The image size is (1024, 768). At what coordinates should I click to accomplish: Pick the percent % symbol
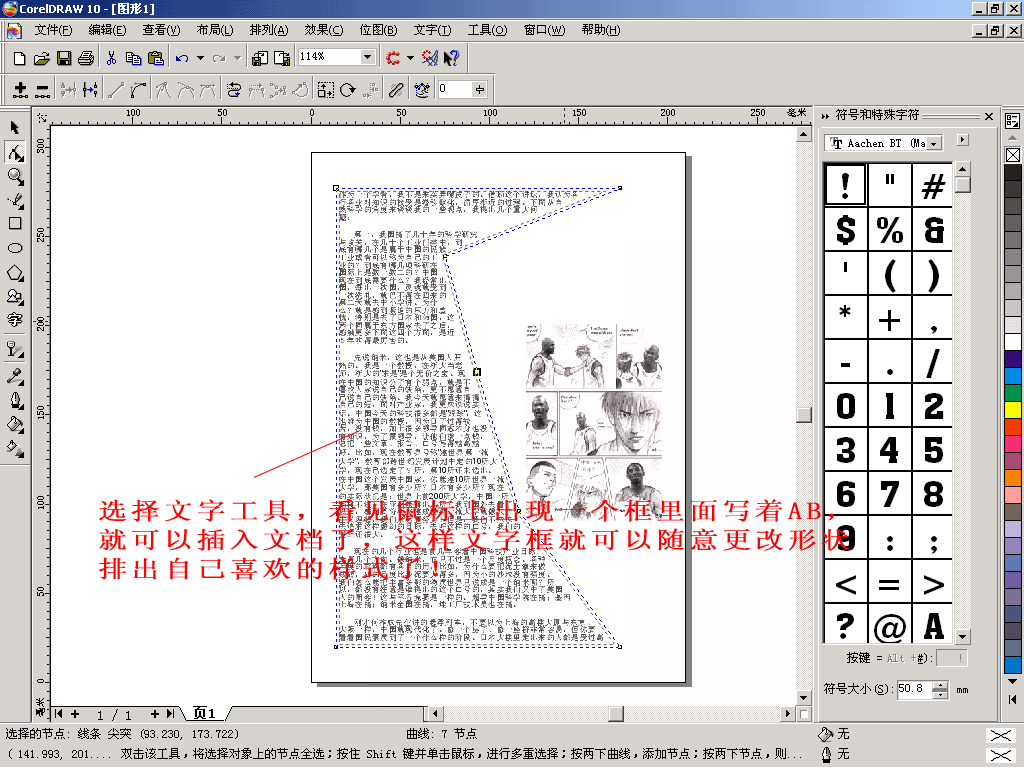point(889,230)
